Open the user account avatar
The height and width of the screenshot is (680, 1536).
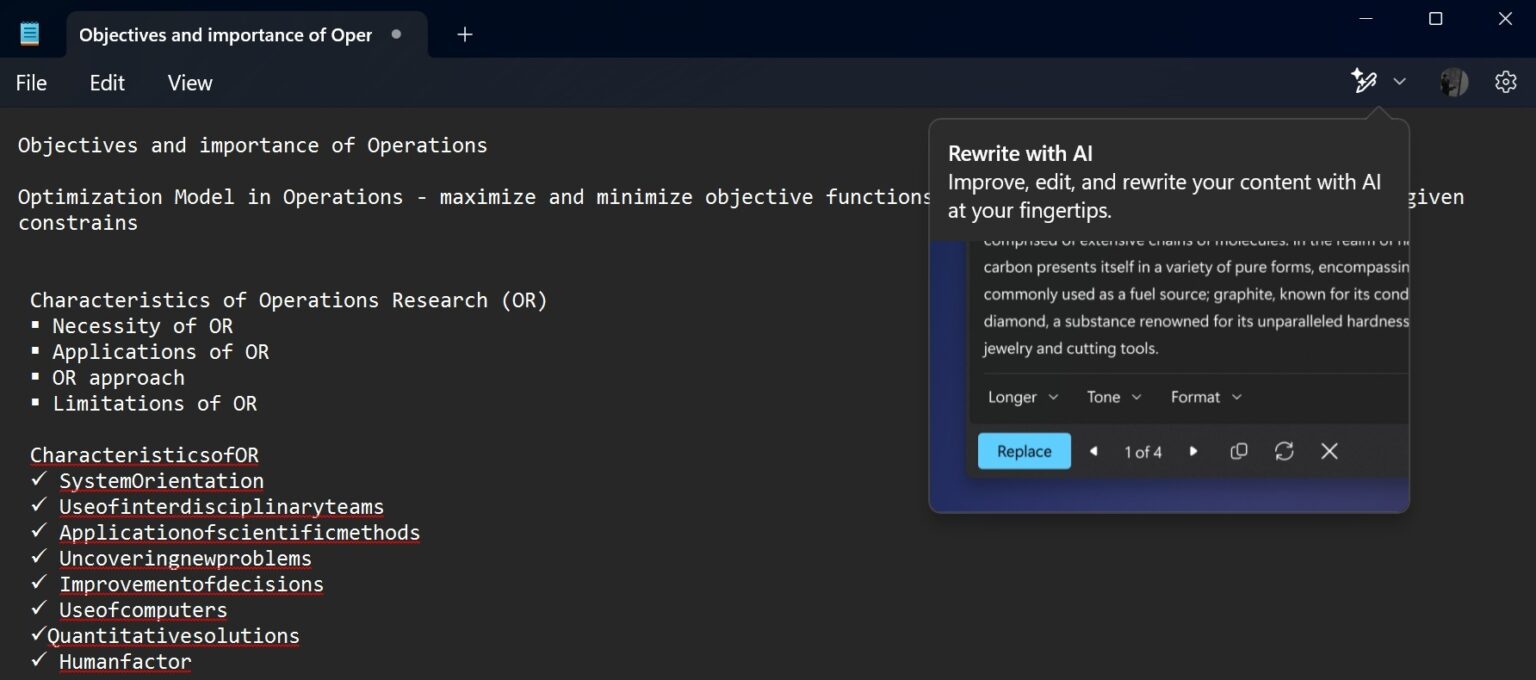(x=1452, y=81)
